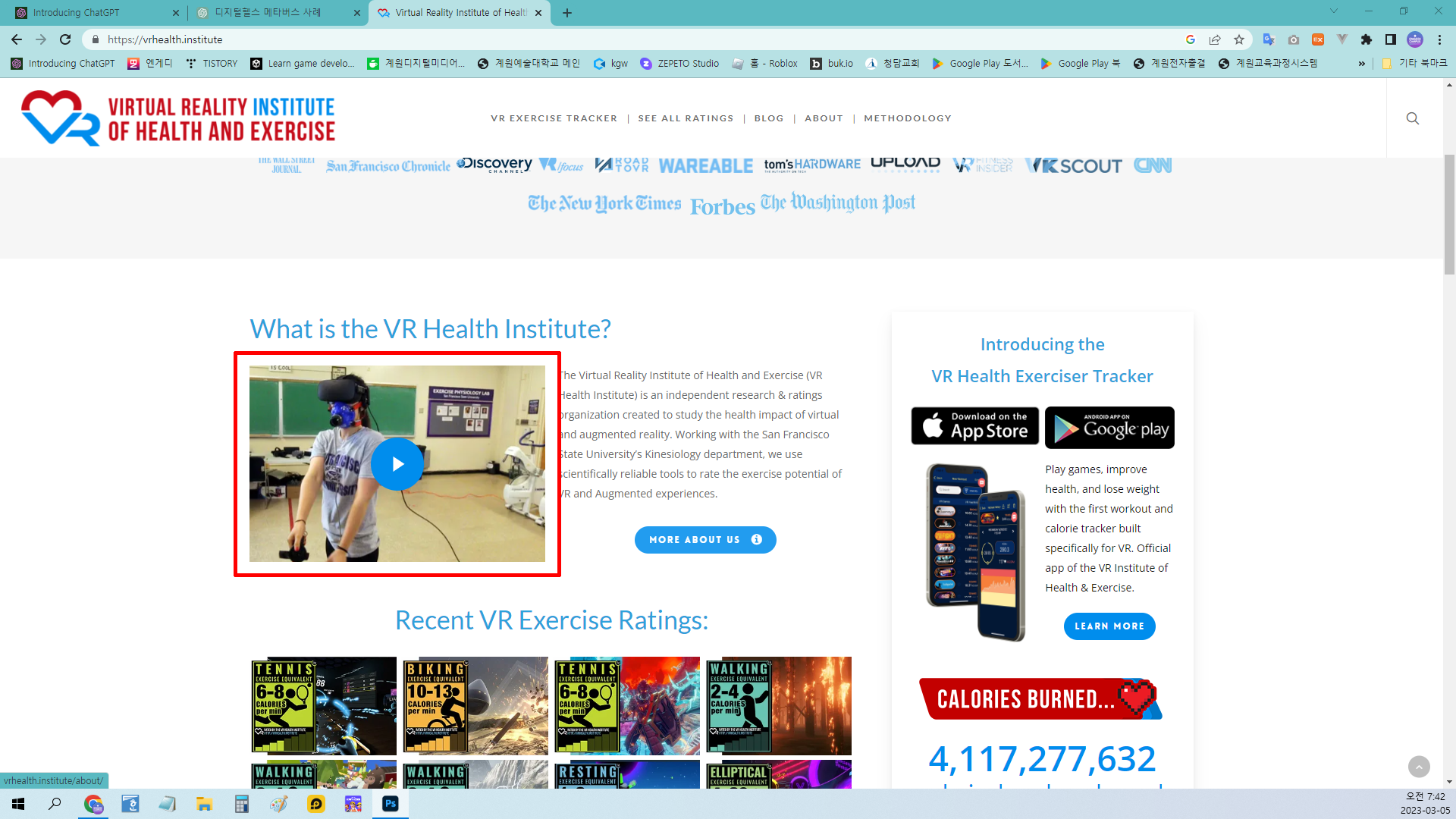Image resolution: width=1456 pixels, height=819 pixels.
Task: Reload the vrhealth.institute page
Action: pos(65,39)
